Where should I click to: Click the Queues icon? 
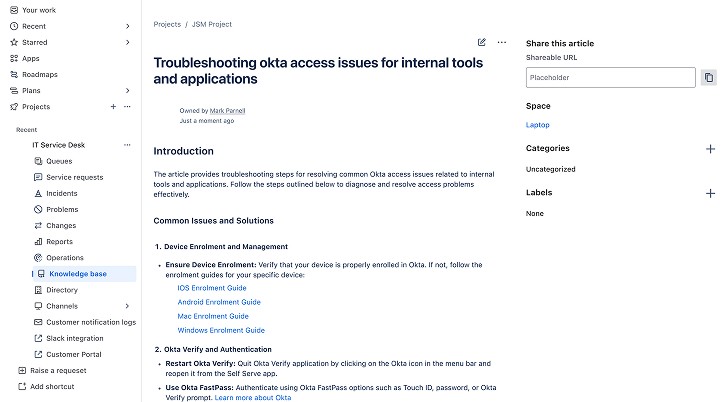(38, 161)
